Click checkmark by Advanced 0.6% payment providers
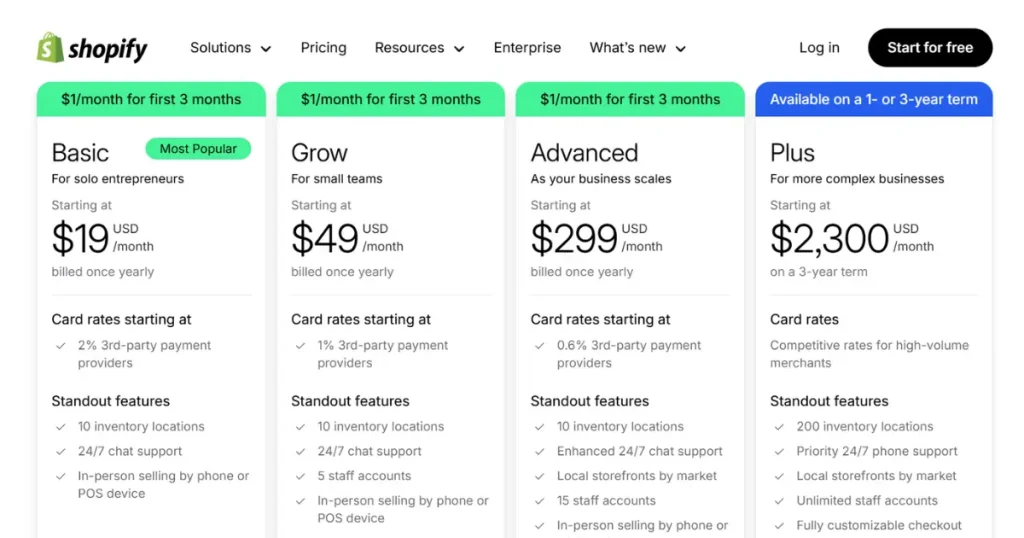This screenshot has height=538, width=1024. (x=540, y=346)
